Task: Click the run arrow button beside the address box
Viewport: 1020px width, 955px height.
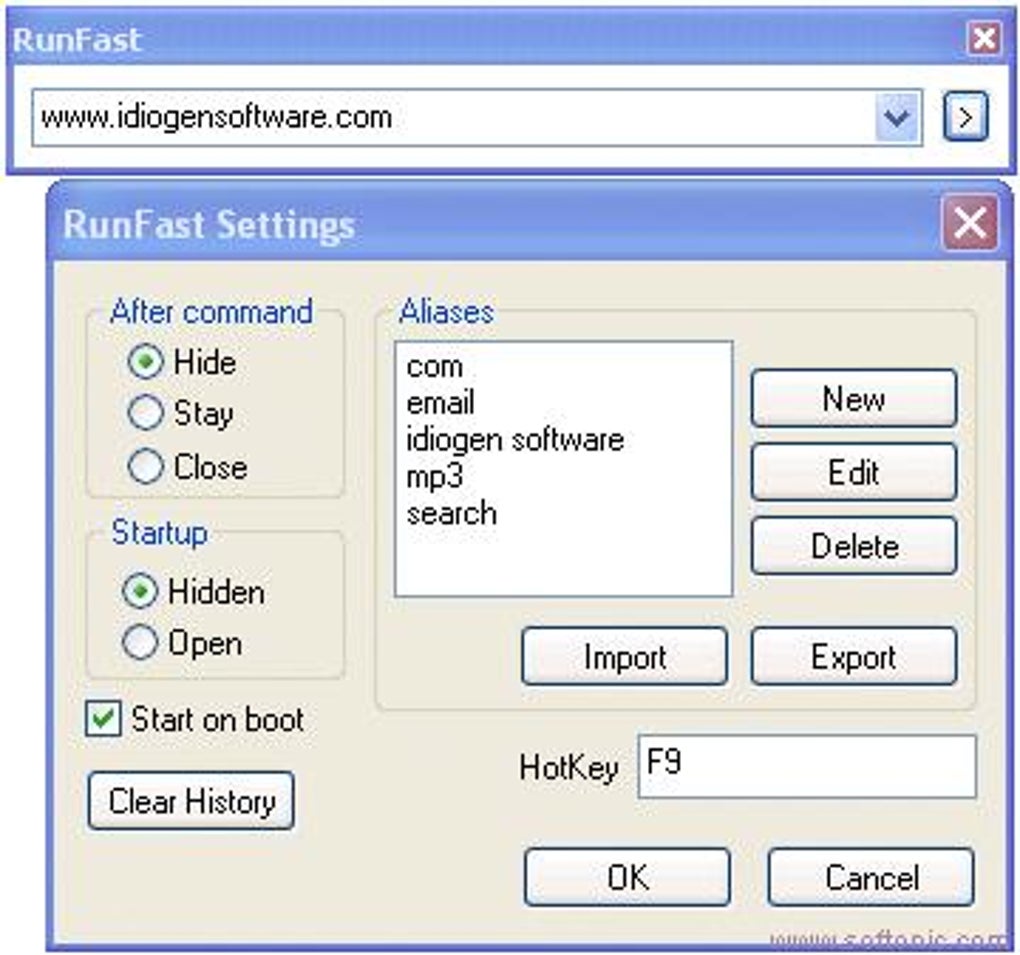Action: tap(965, 119)
